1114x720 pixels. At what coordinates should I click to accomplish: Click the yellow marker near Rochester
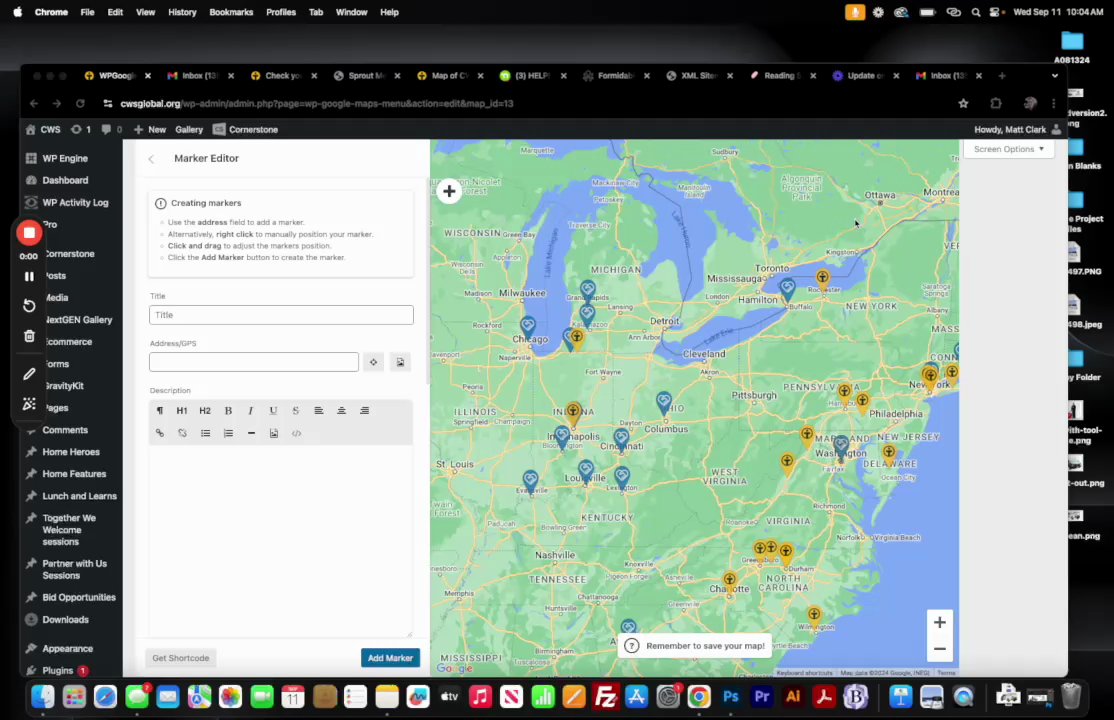[x=822, y=279]
